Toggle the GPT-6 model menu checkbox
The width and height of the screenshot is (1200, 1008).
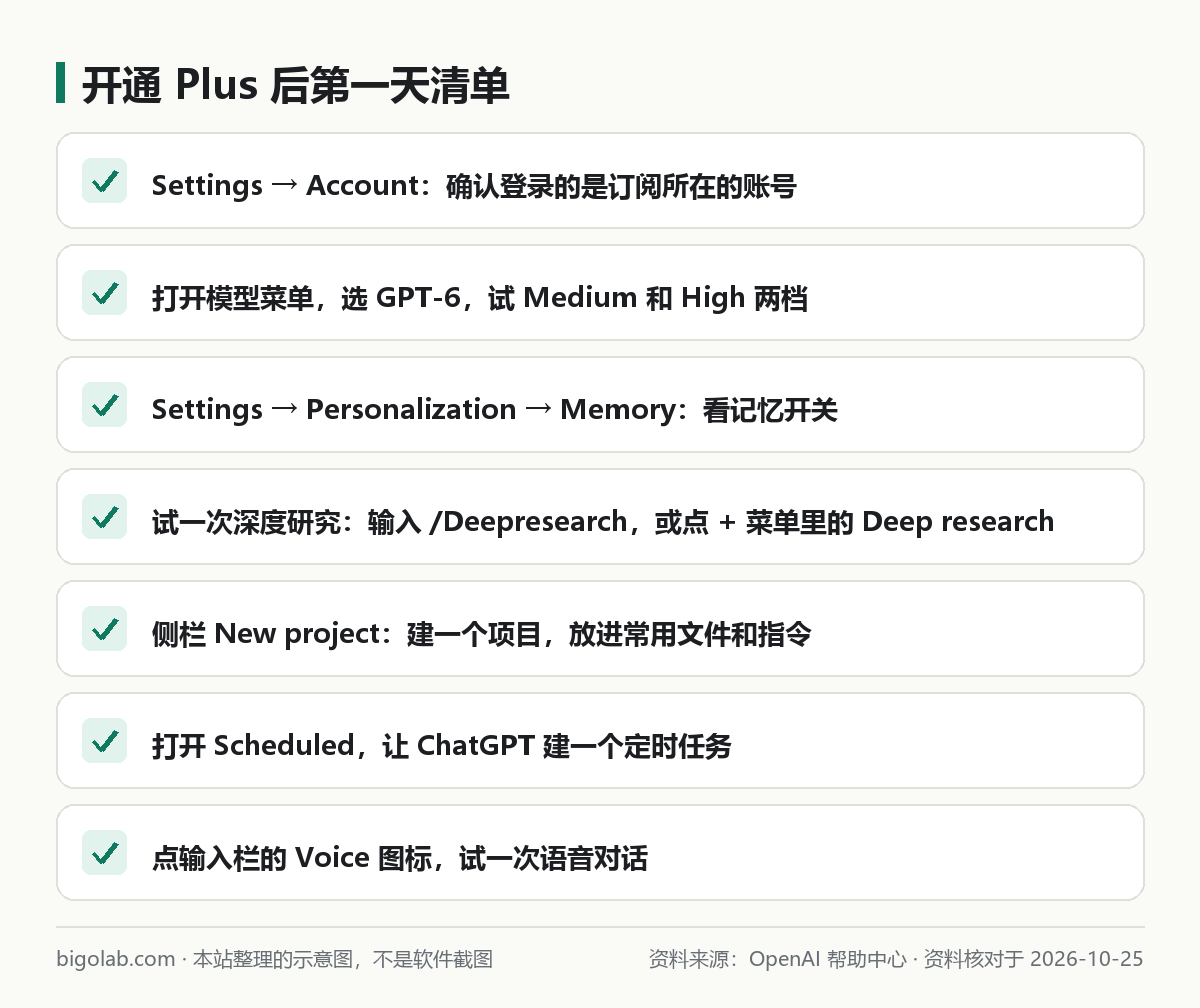(104, 293)
